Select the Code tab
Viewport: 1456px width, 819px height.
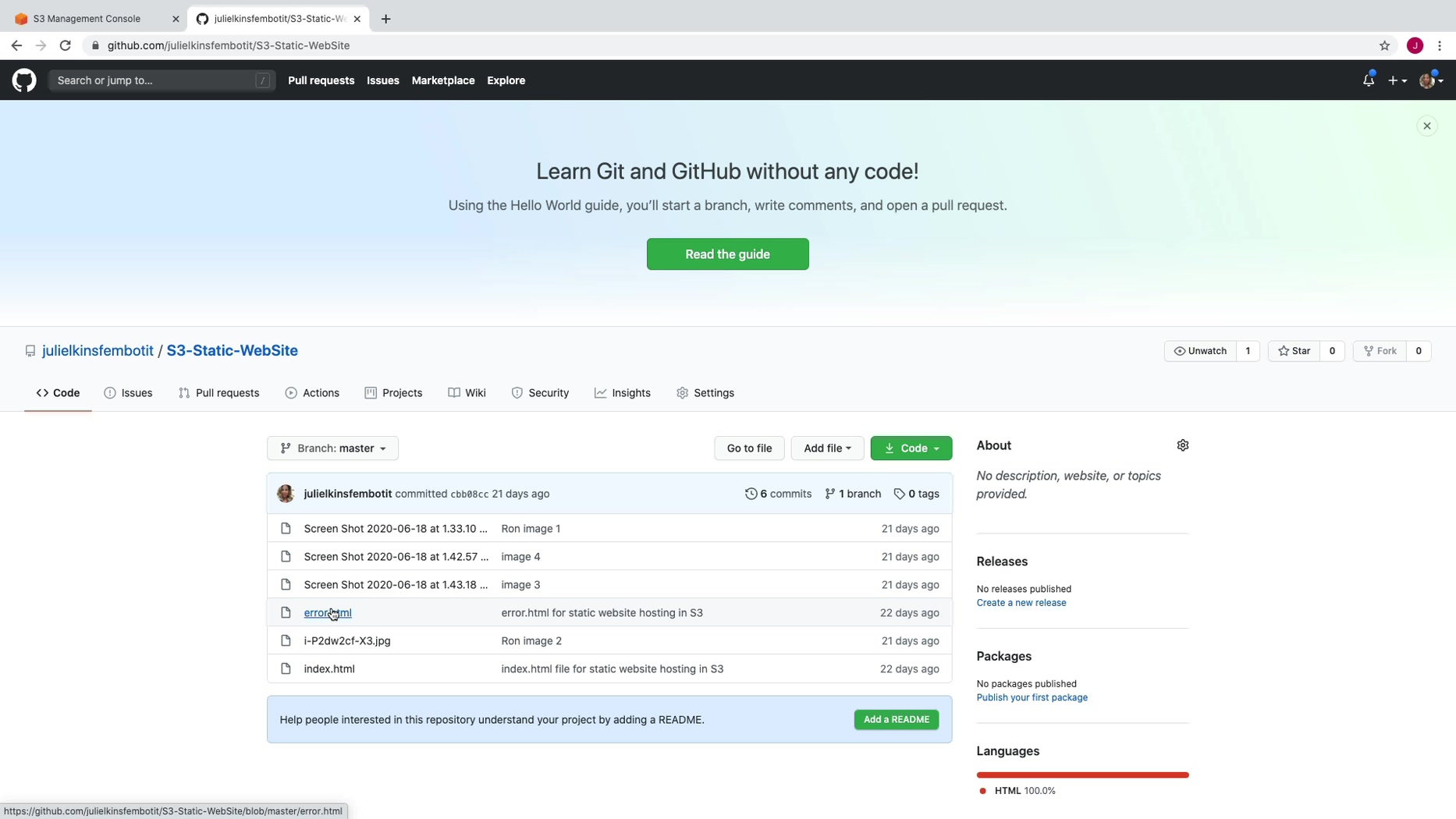click(x=58, y=393)
